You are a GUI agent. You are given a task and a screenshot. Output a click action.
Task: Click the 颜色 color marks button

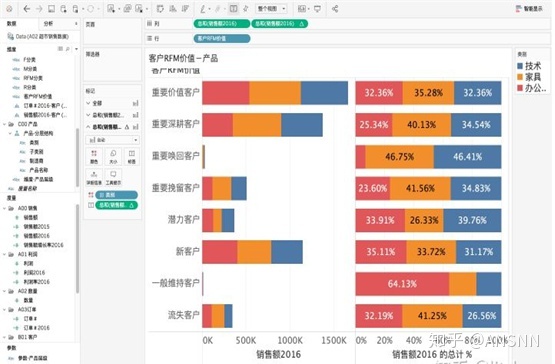[x=94, y=157]
